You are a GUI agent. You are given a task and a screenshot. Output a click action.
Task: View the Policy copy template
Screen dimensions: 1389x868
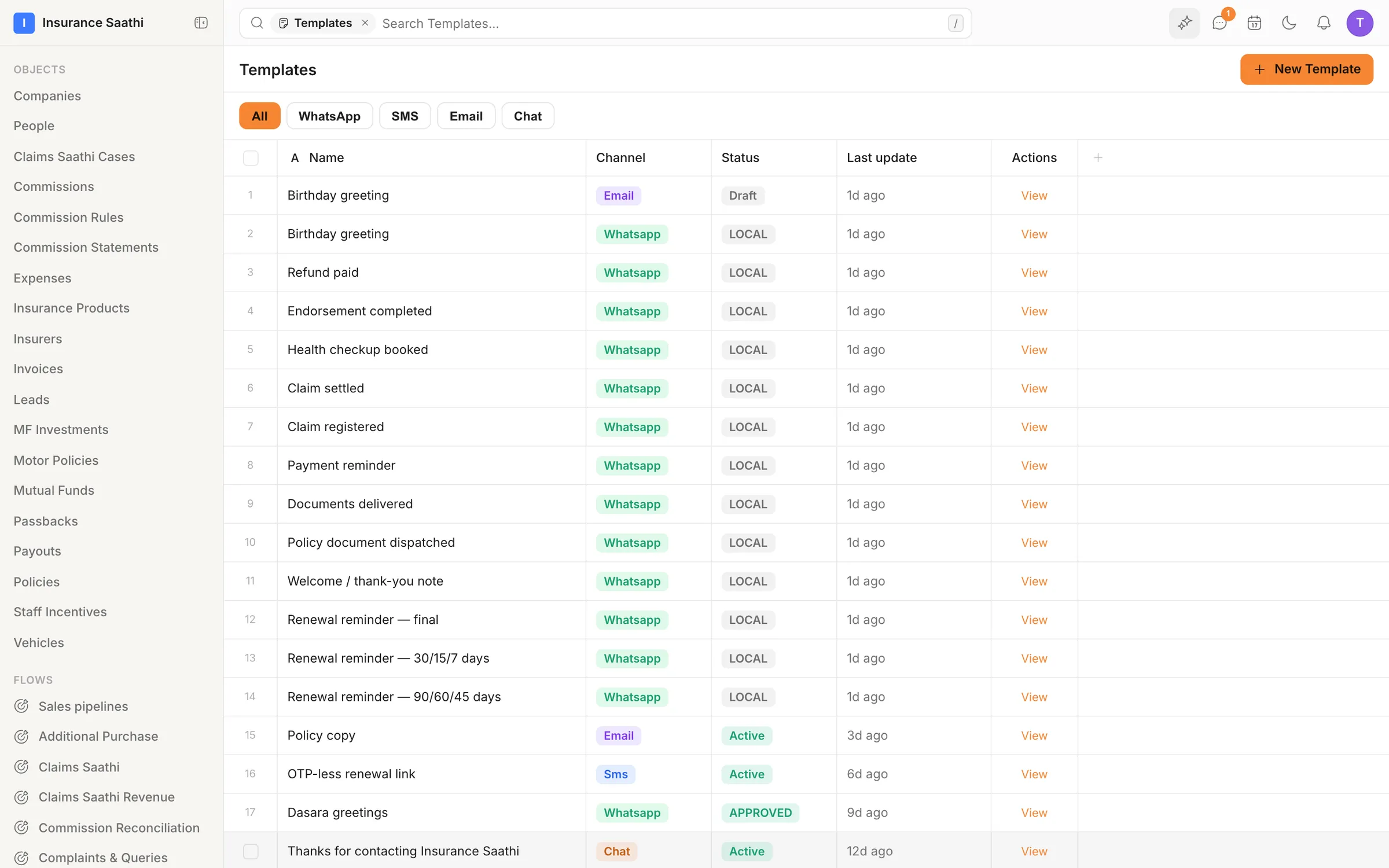[x=1034, y=735]
